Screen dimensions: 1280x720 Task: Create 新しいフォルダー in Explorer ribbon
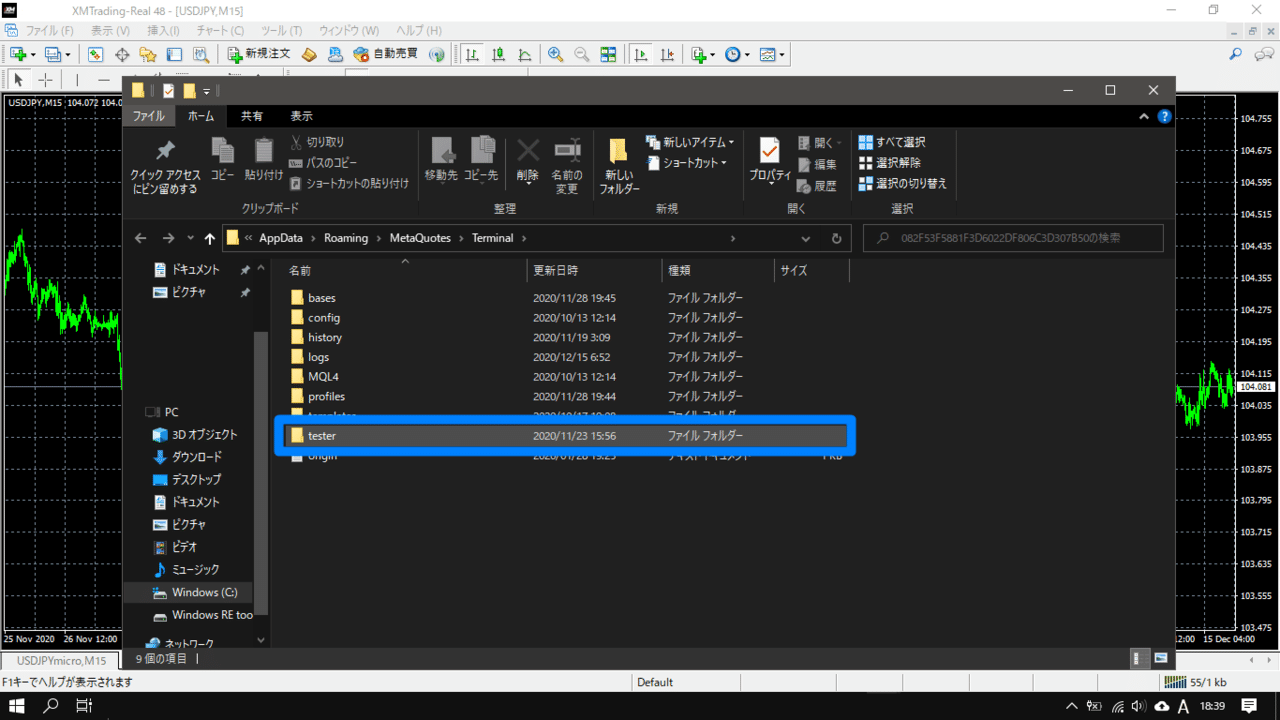619,167
